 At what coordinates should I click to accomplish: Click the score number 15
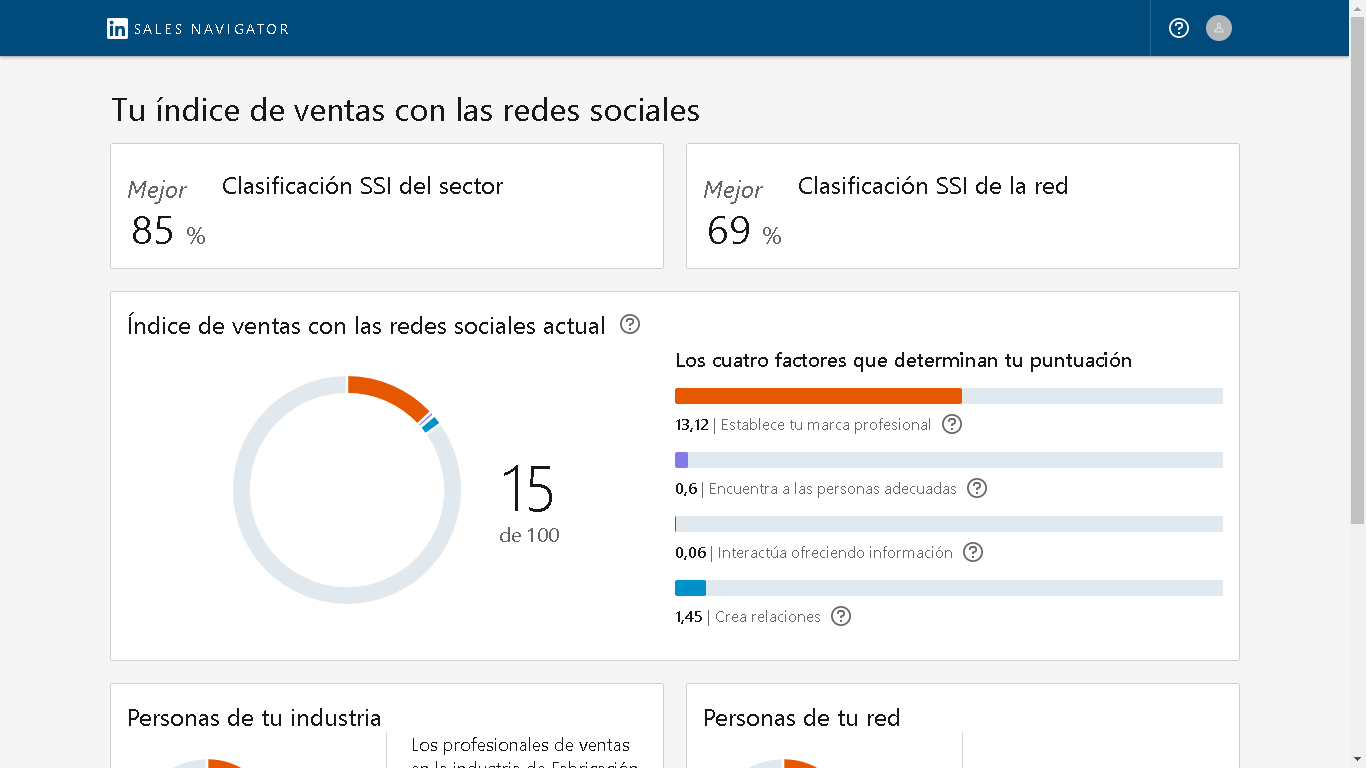(x=527, y=489)
